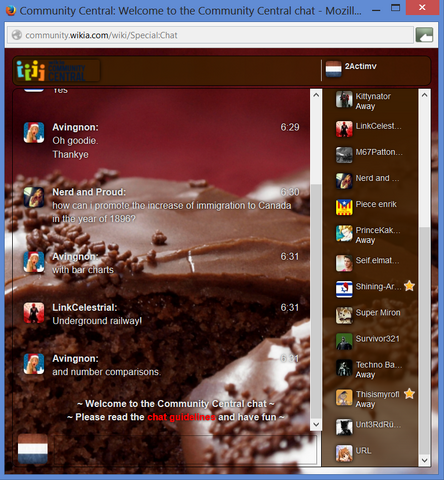Click the chat message input field
Image resolution: width=444 pixels, height=480 pixels.
185,449
